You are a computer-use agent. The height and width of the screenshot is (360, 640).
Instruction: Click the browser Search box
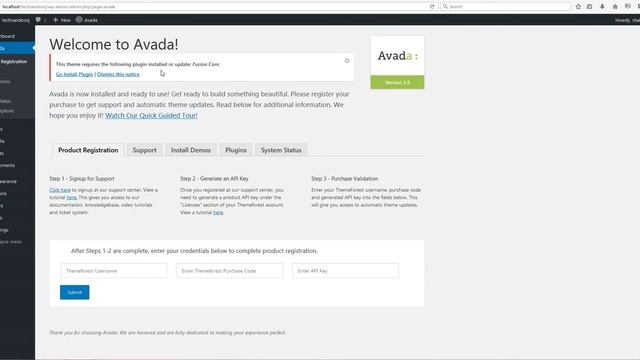point(505,7)
